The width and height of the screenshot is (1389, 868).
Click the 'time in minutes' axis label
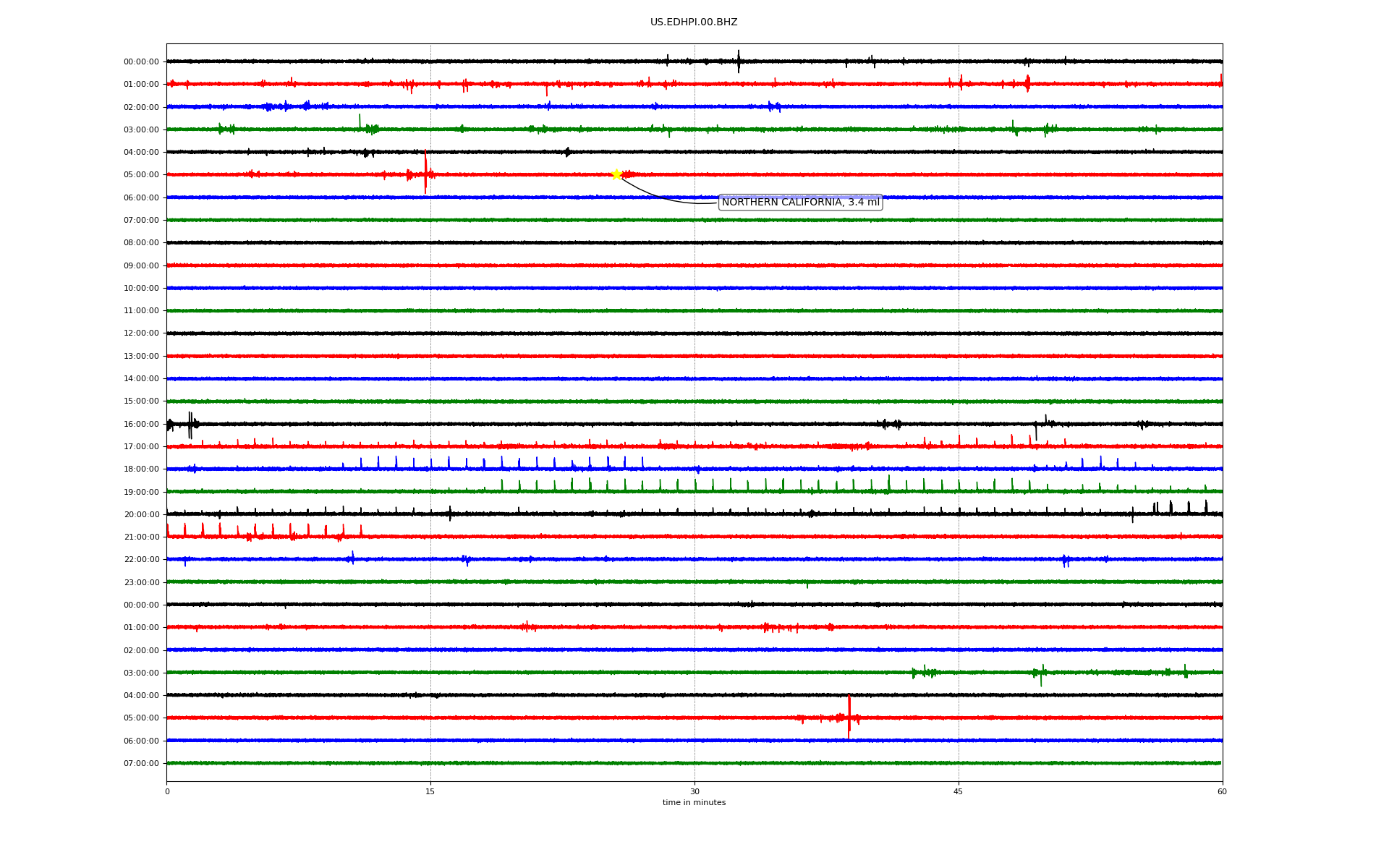pos(694,803)
